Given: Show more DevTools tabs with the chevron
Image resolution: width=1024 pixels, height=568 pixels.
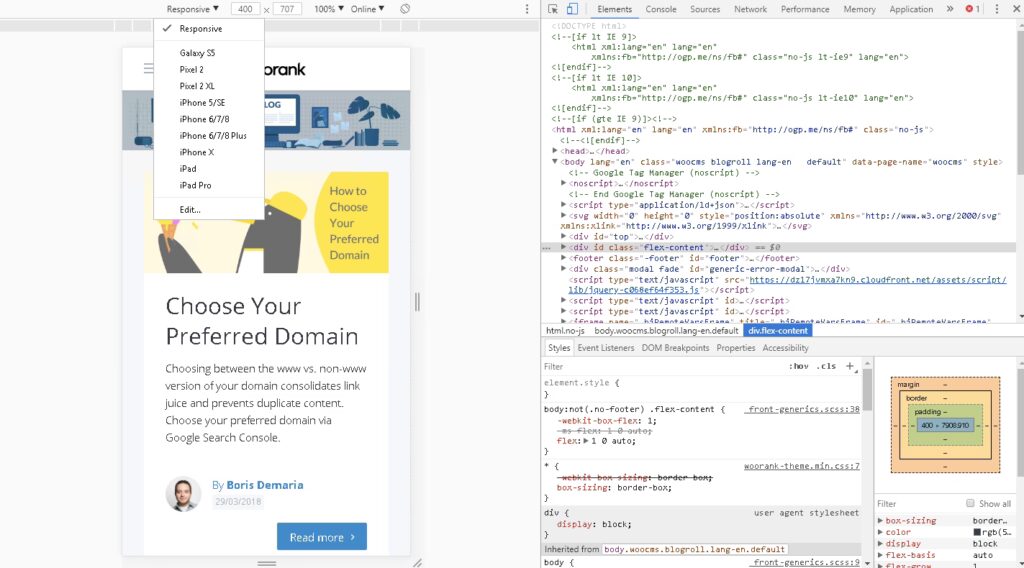Looking at the screenshot, I should click(949, 9).
